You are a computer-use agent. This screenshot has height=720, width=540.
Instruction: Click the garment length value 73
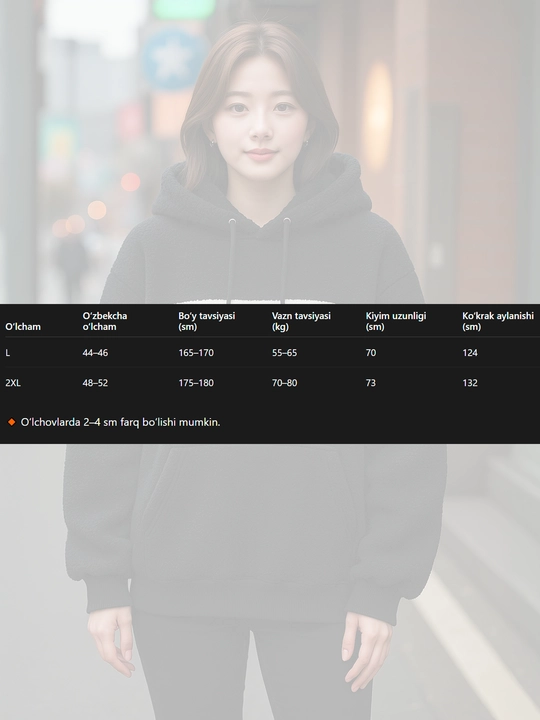click(x=371, y=383)
